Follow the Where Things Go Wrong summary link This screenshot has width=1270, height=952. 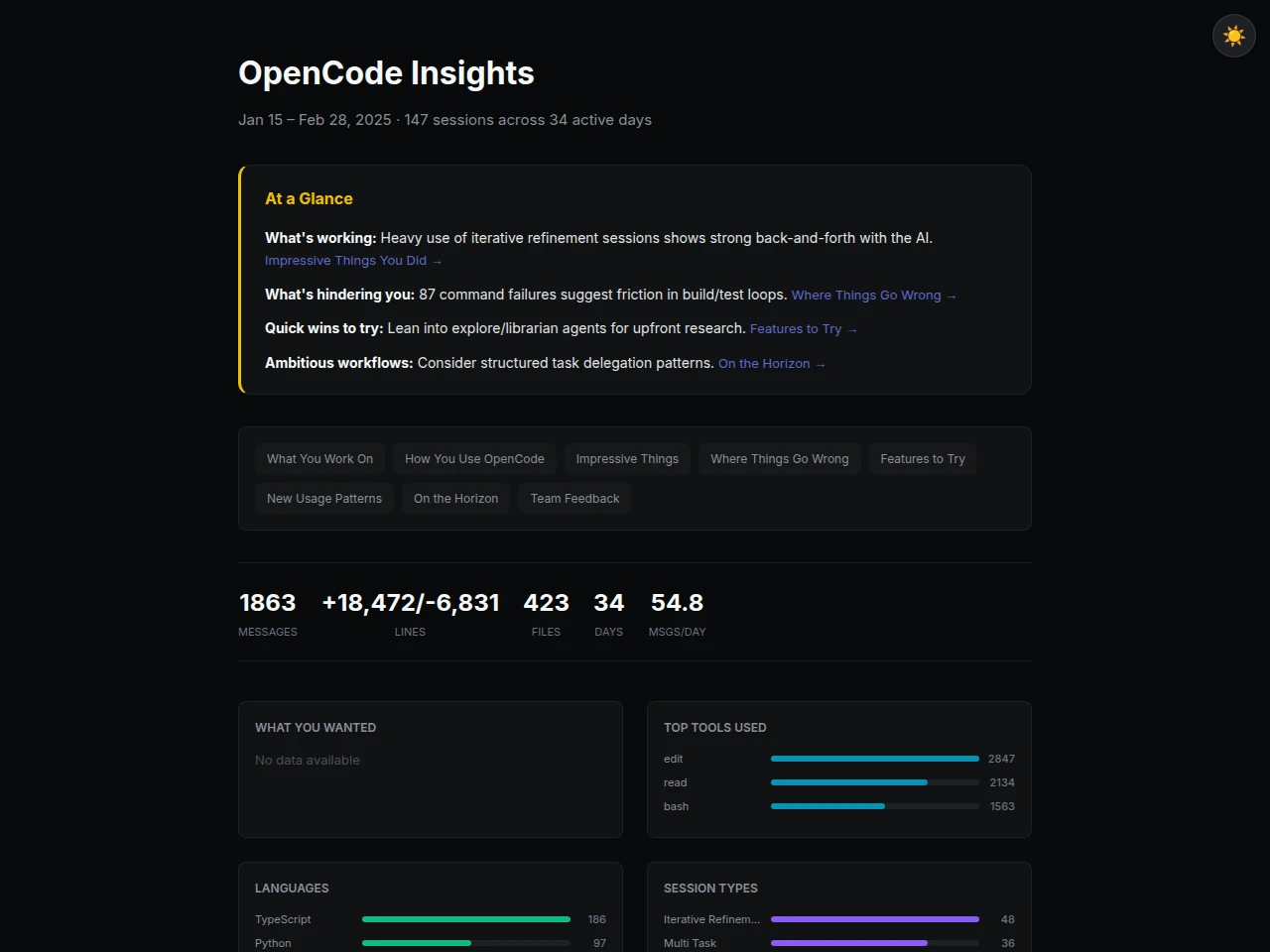pyautogui.click(x=874, y=296)
